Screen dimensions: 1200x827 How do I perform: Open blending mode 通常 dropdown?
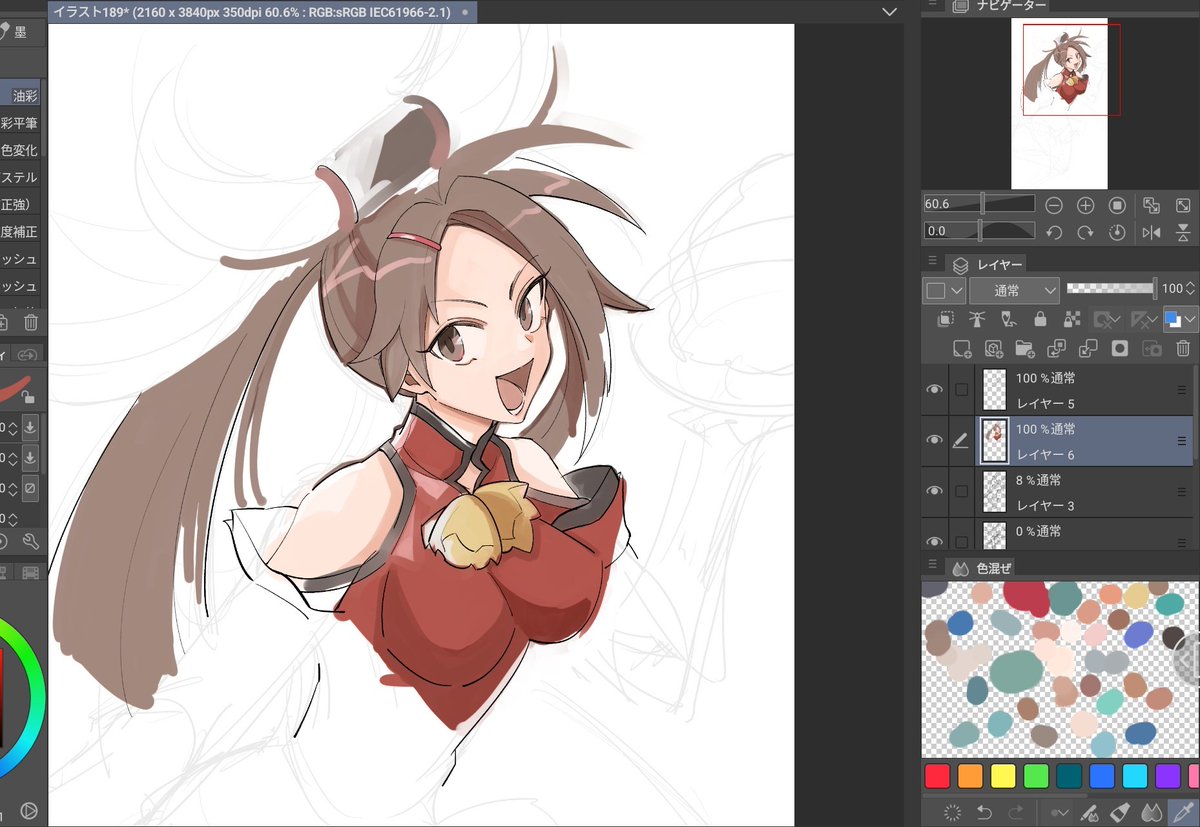(1013, 290)
